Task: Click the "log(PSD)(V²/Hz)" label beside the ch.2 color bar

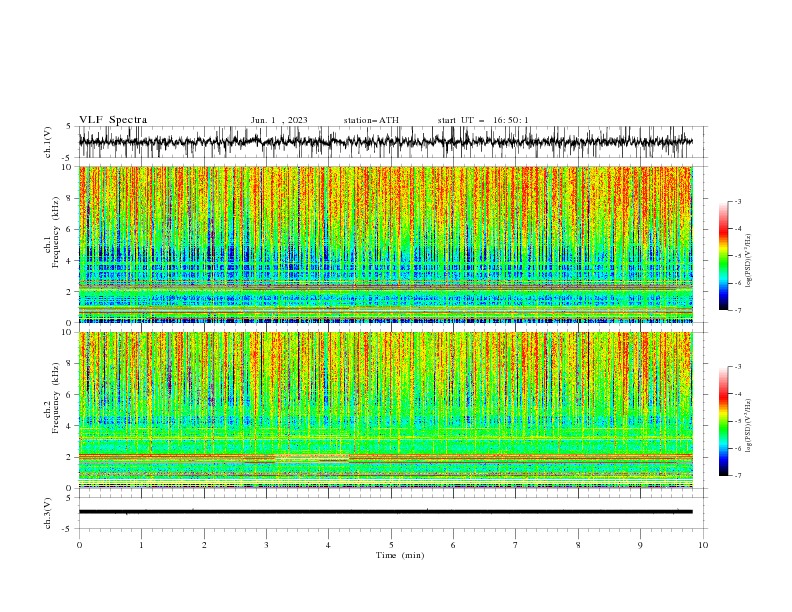Action: [x=749, y=426]
